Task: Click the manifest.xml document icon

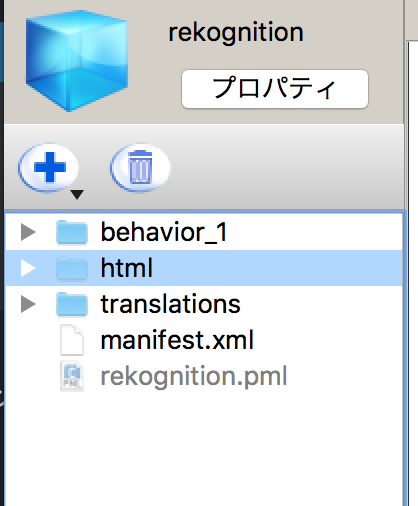Action: tap(72, 340)
